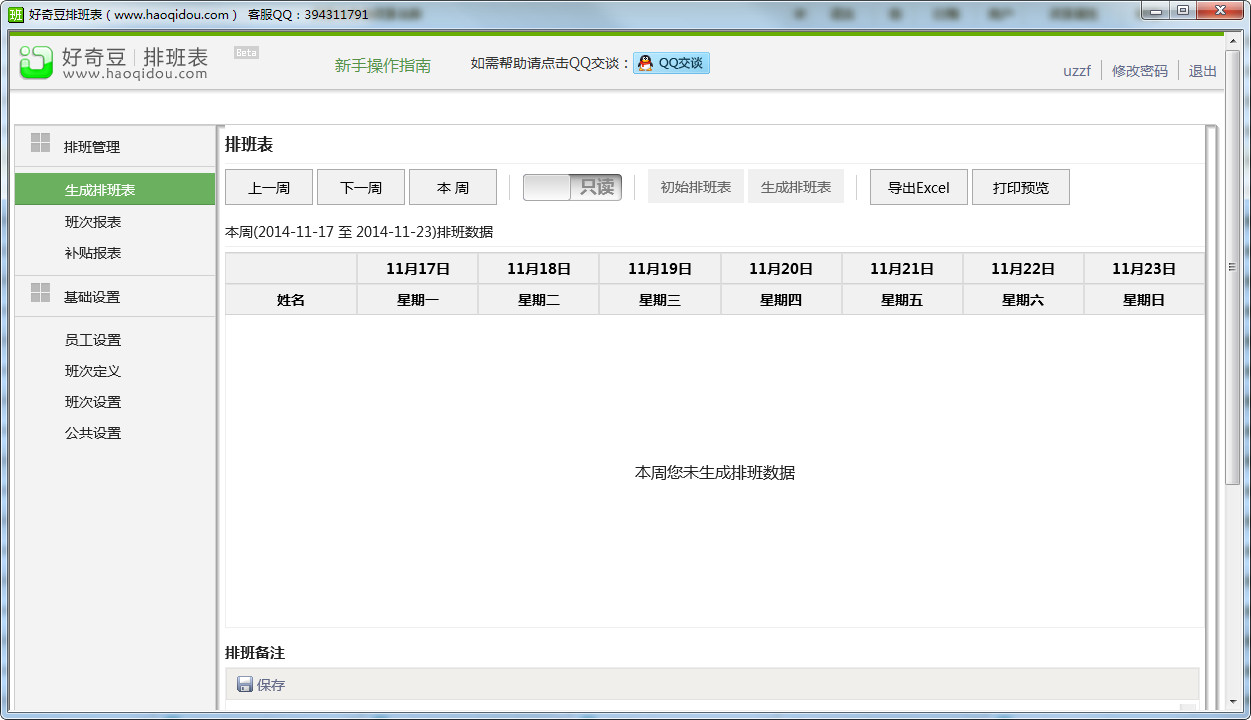Click the grid icon beside 基础设置
Screen dimensions: 1251x720
click(38, 295)
